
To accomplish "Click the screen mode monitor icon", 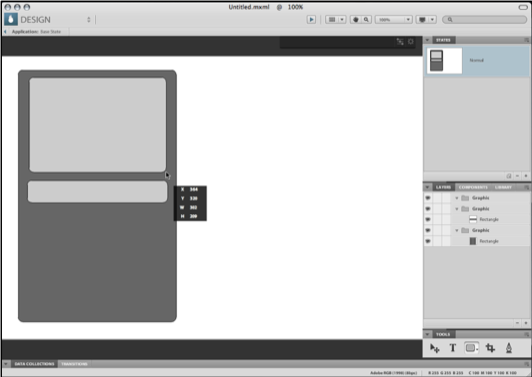I will (x=422, y=20).
